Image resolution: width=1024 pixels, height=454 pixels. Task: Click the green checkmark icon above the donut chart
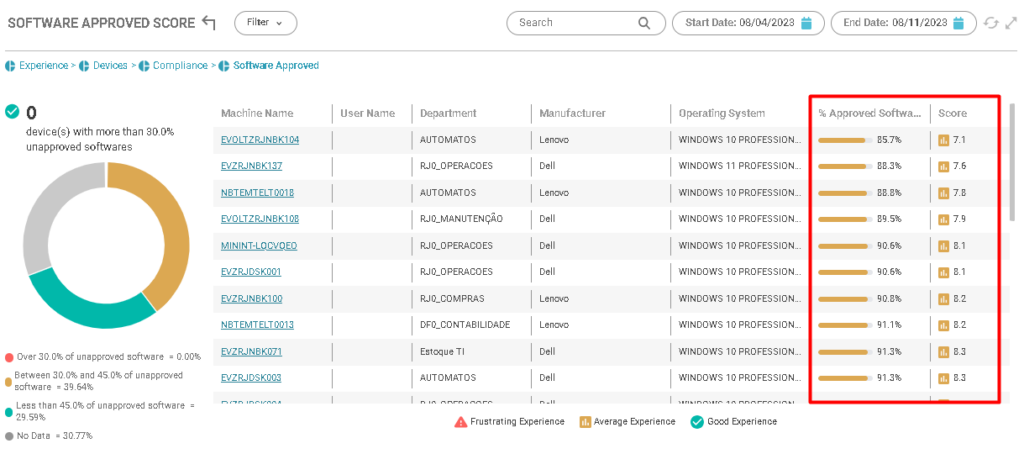point(12,112)
